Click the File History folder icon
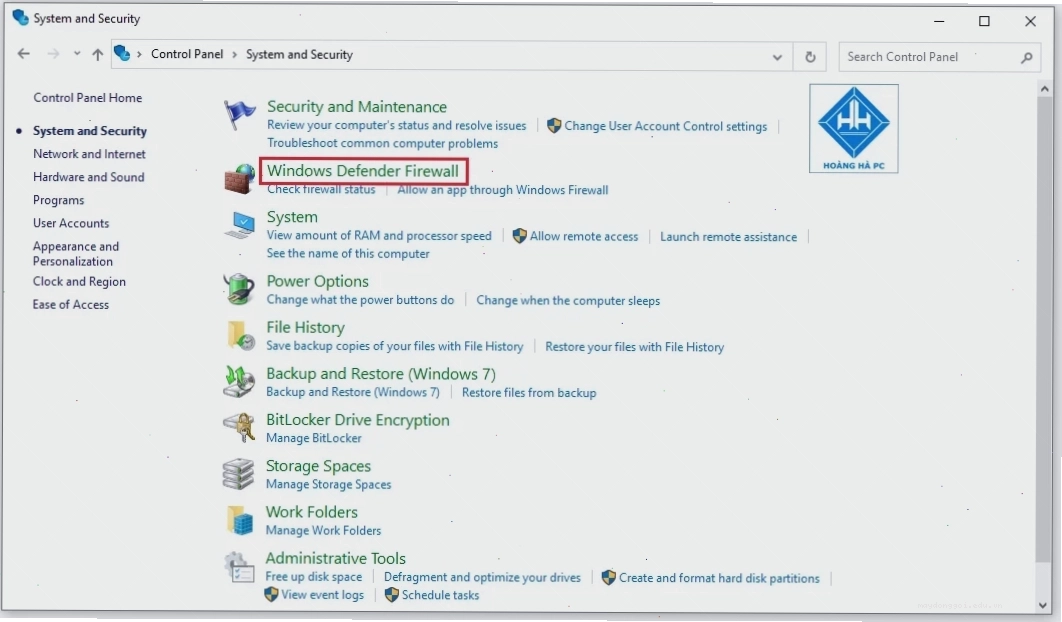Viewport: 1062px width, 622px height. pyautogui.click(x=240, y=335)
